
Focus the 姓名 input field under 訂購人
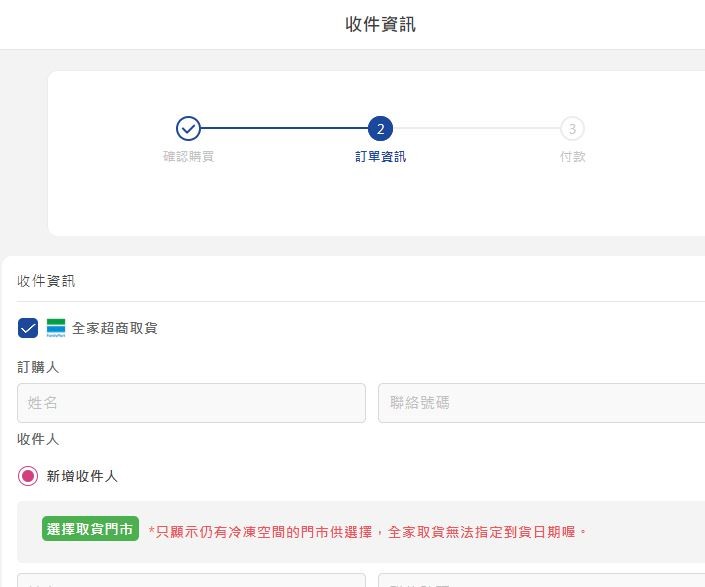point(192,403)
